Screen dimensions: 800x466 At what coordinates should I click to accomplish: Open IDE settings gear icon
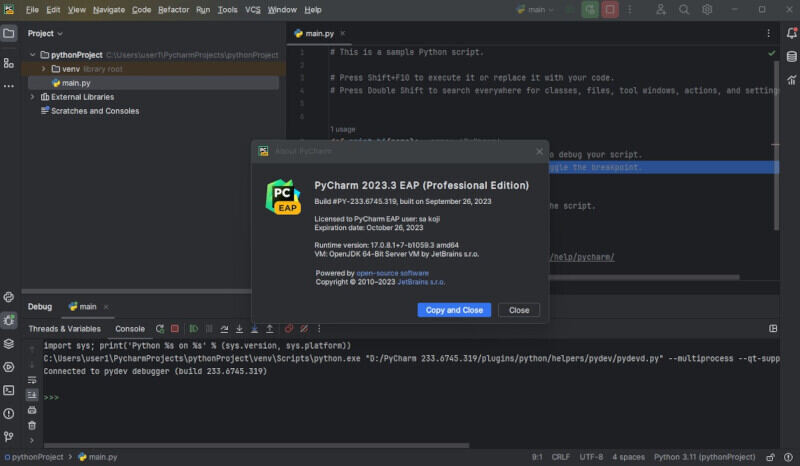pyautogui.click(x=707, y=10)
